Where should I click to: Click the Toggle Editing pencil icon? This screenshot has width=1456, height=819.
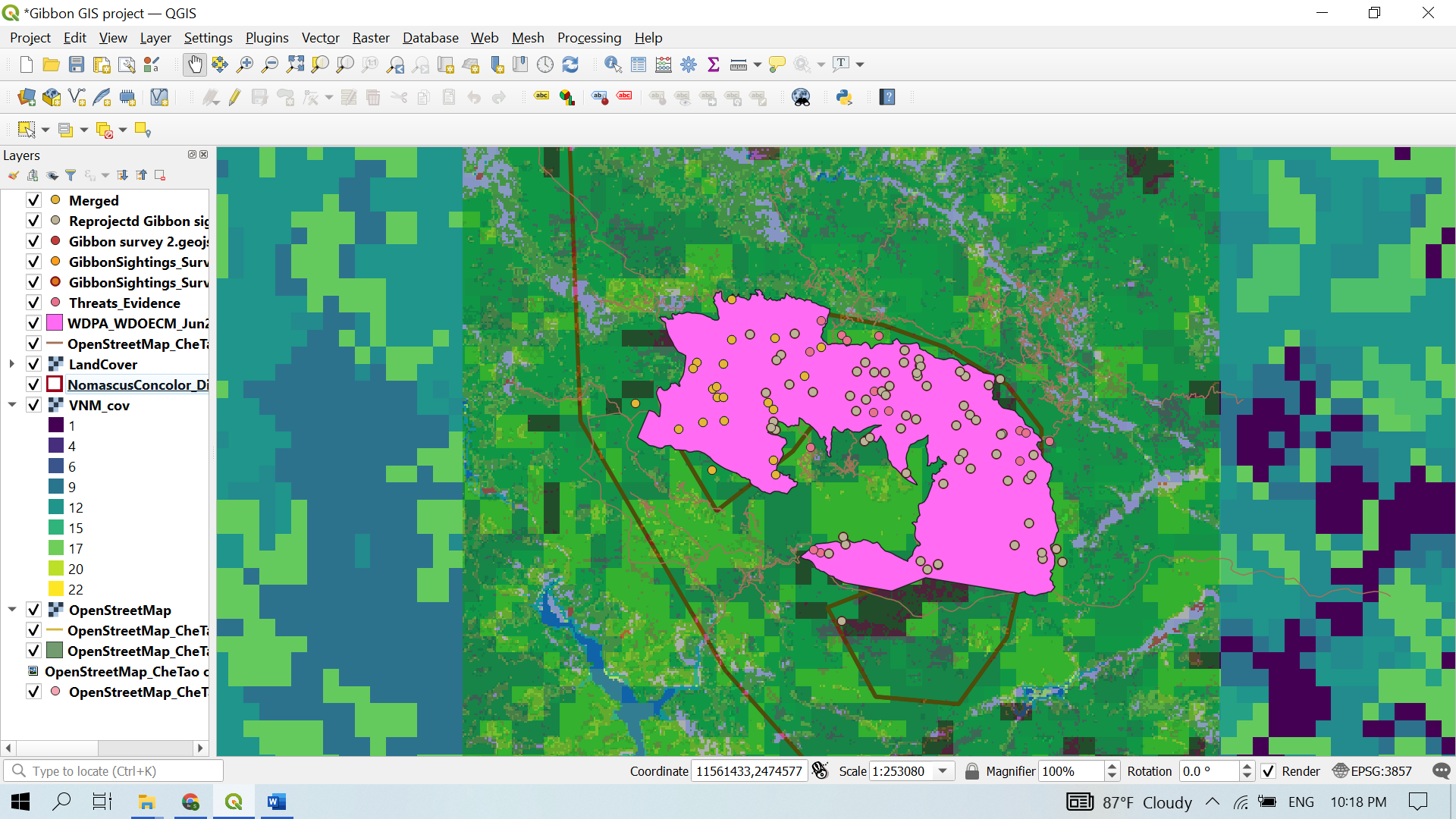234,97
